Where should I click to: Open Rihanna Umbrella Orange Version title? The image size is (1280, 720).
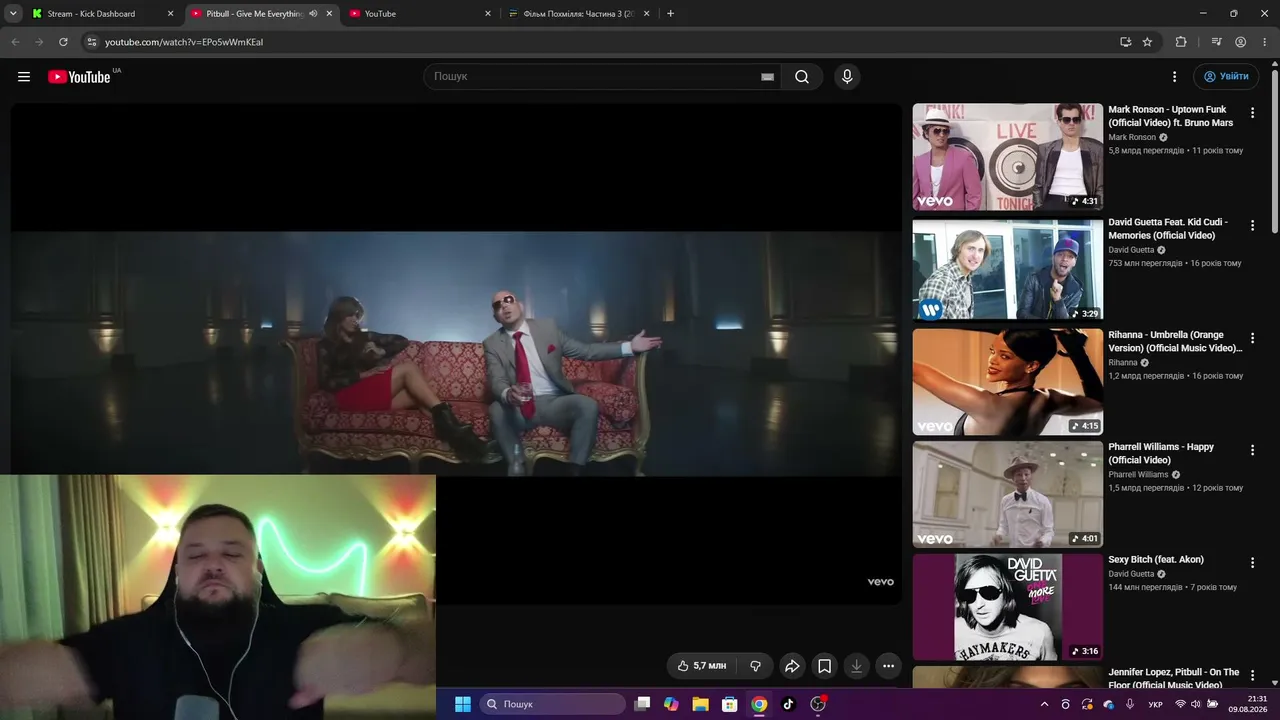(1175, 341)
